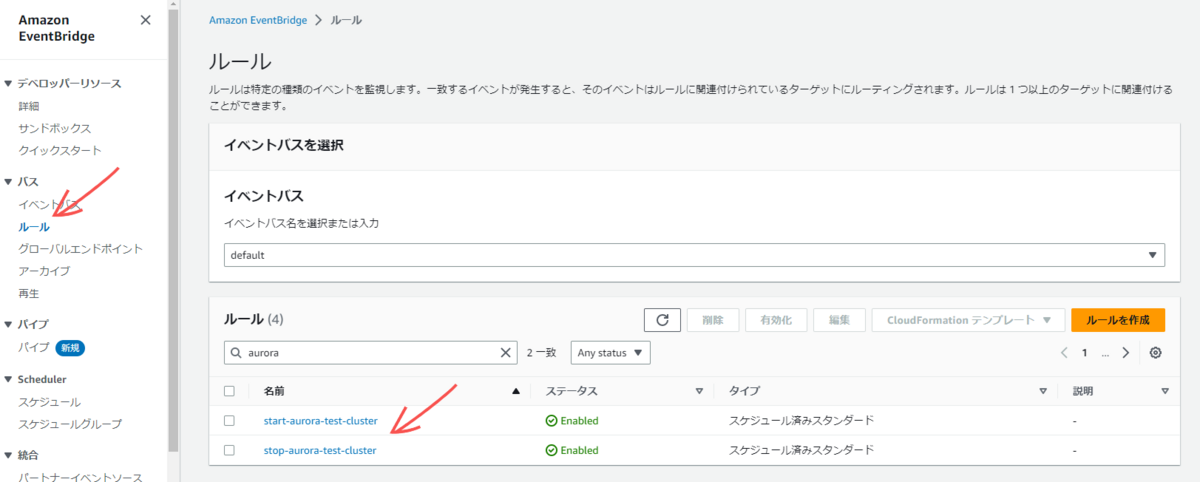This screenshot has height=482, width=1200.
Task: Go to previous page of rules
Action: [x=1064, y=353]
